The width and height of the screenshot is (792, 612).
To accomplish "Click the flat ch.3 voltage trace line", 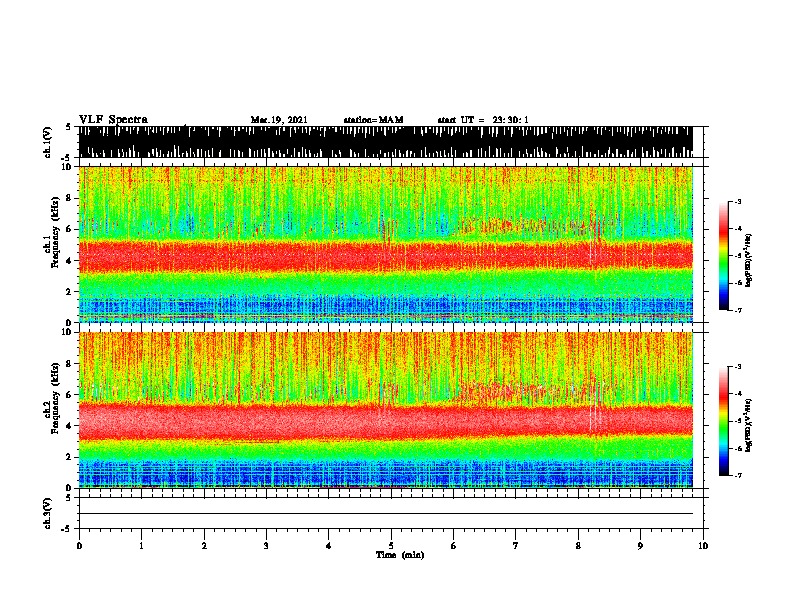I will pyautogui.click(x=386, y=514).
